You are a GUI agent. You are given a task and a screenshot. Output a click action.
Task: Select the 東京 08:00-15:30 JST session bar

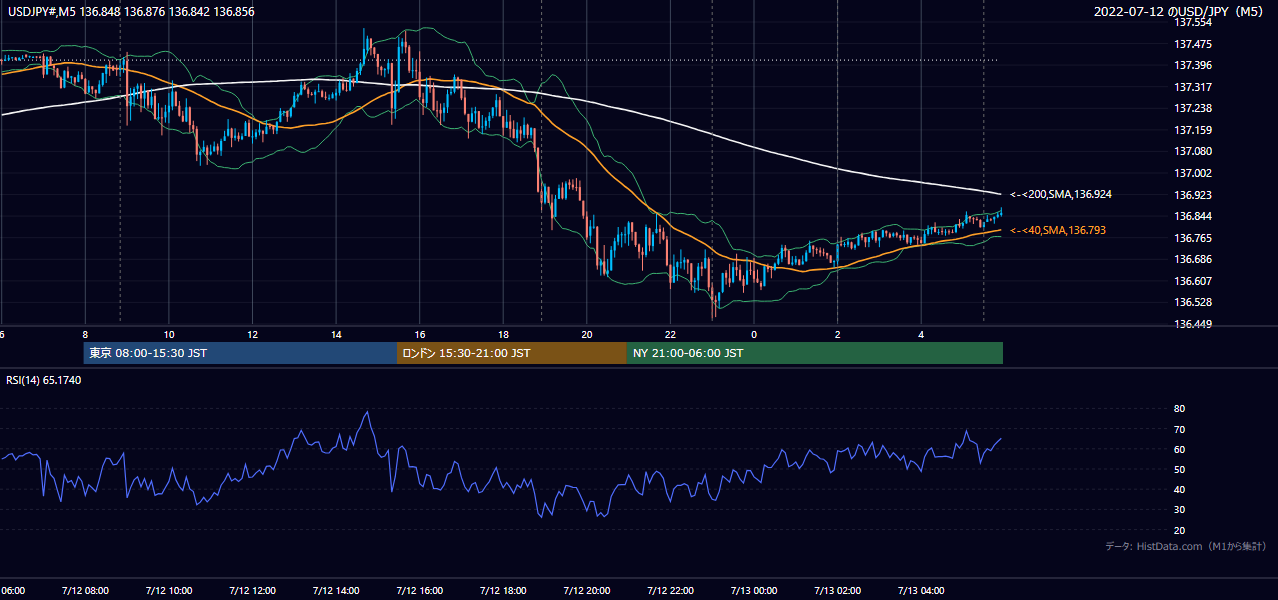pos(240,353)
